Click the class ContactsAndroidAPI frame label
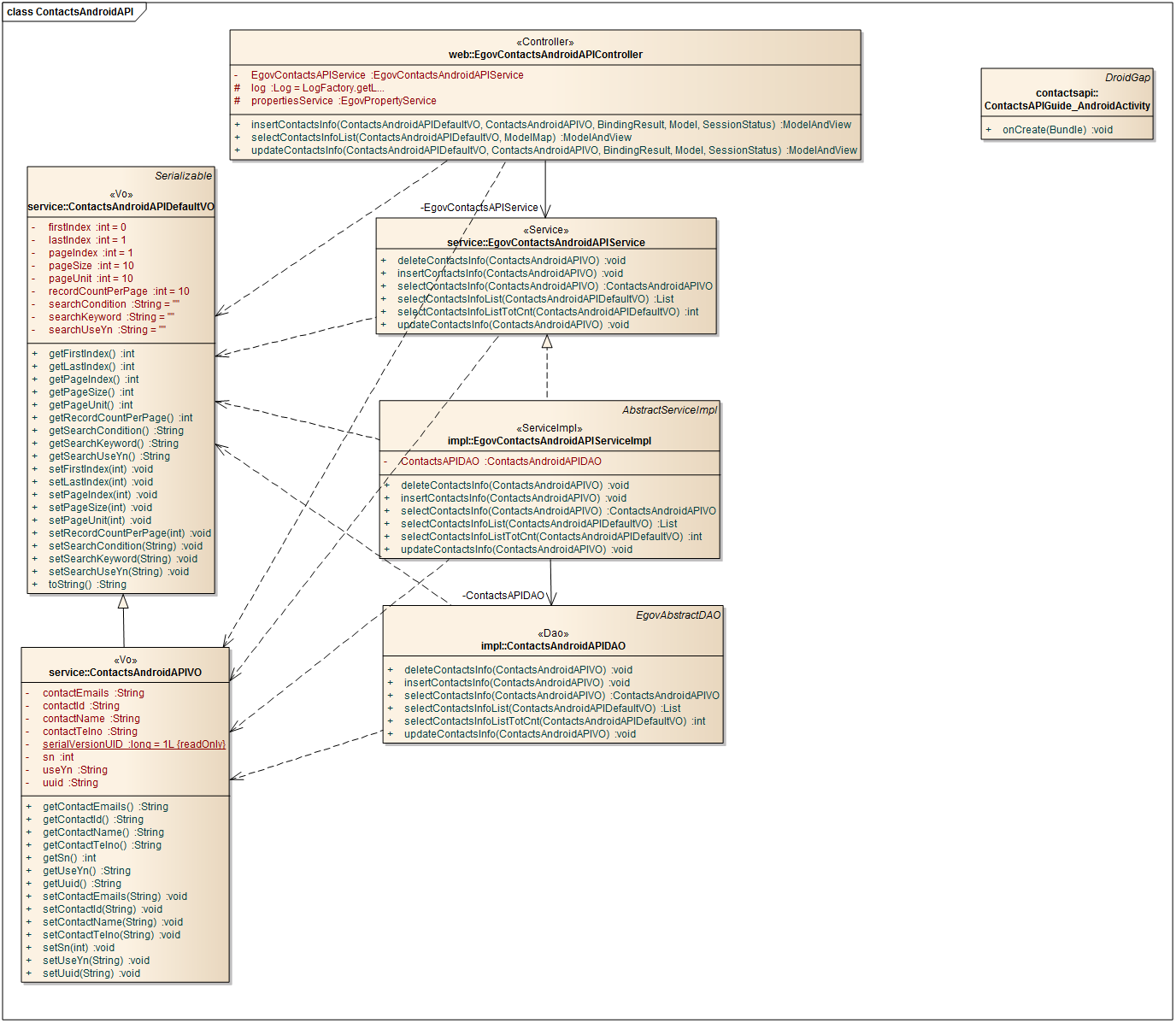 pyautogui.click(x=70, y=12)
